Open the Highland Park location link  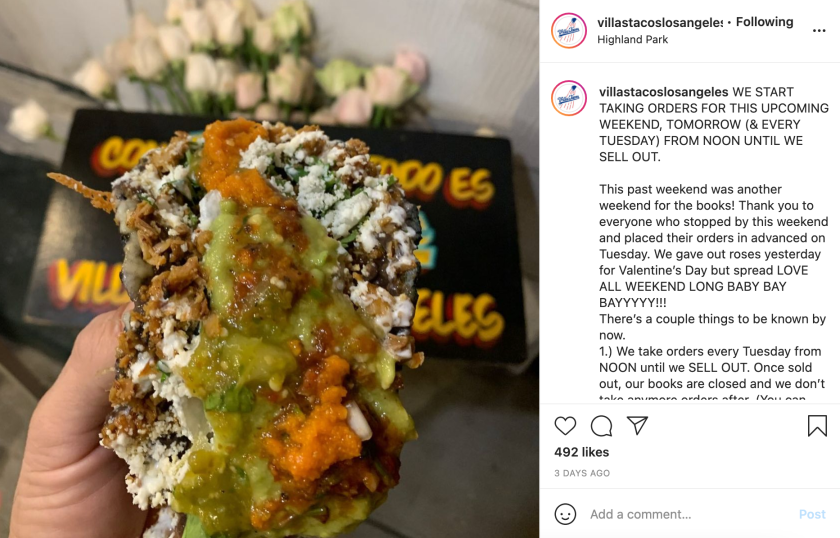point(632,40)
